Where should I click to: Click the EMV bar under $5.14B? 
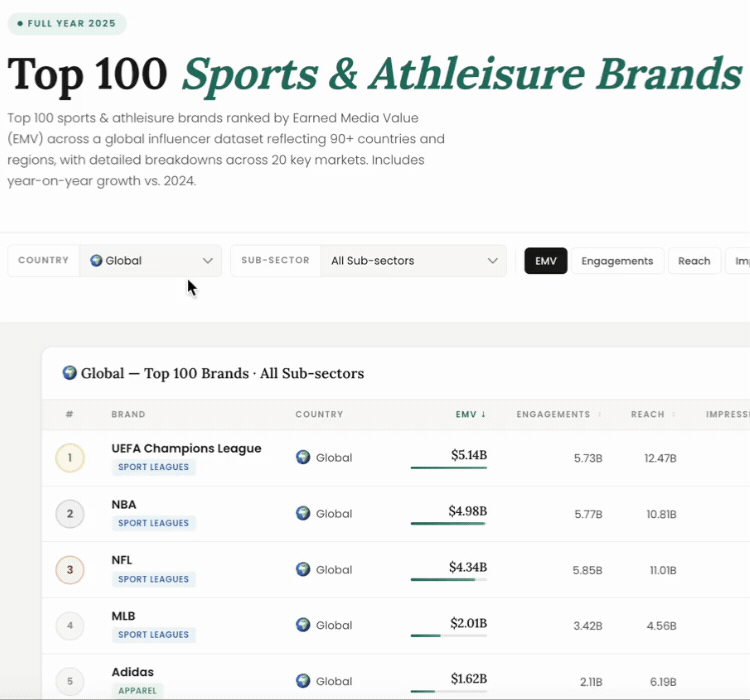[449, 467]
